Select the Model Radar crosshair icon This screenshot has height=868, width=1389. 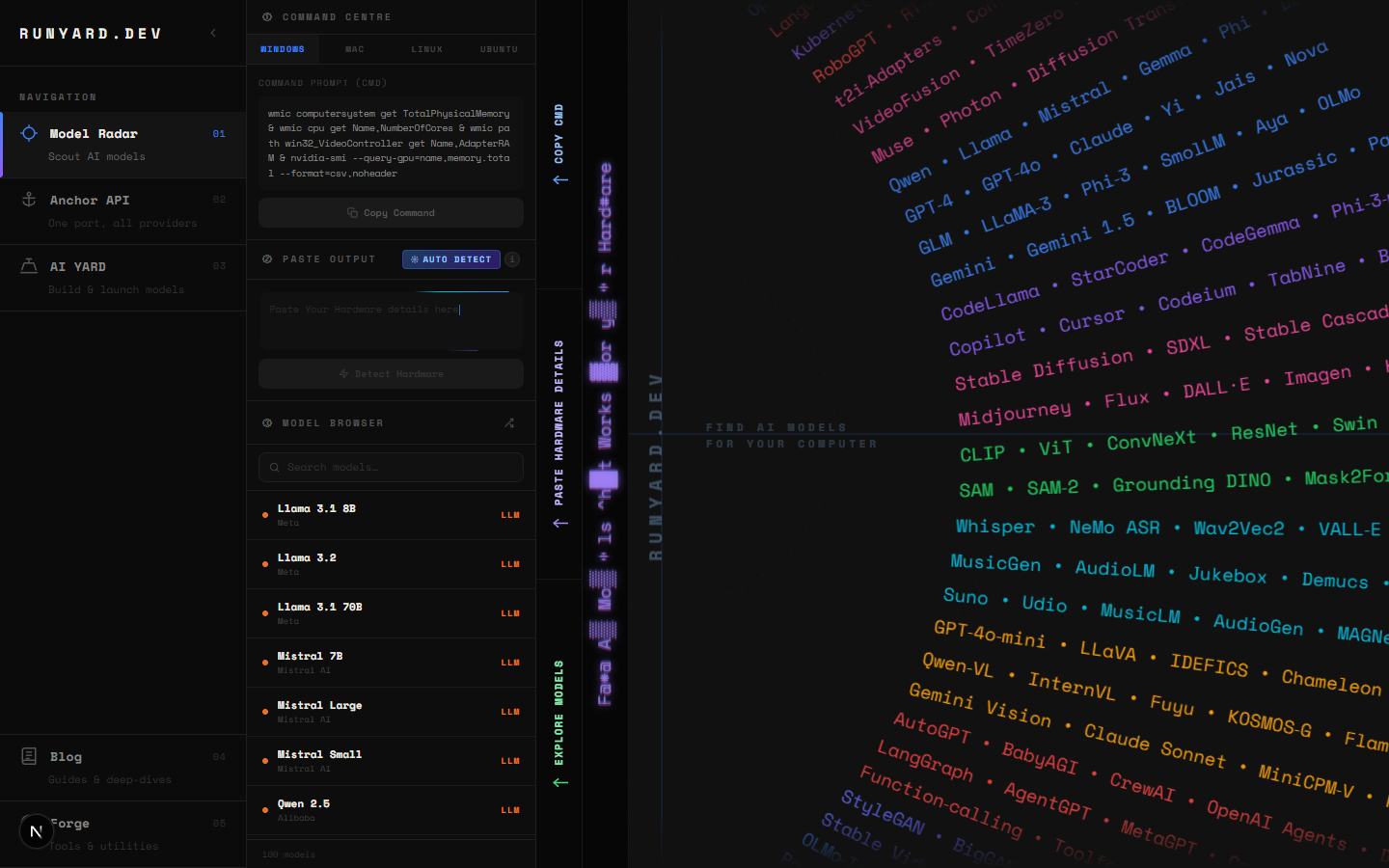(30, 133)
